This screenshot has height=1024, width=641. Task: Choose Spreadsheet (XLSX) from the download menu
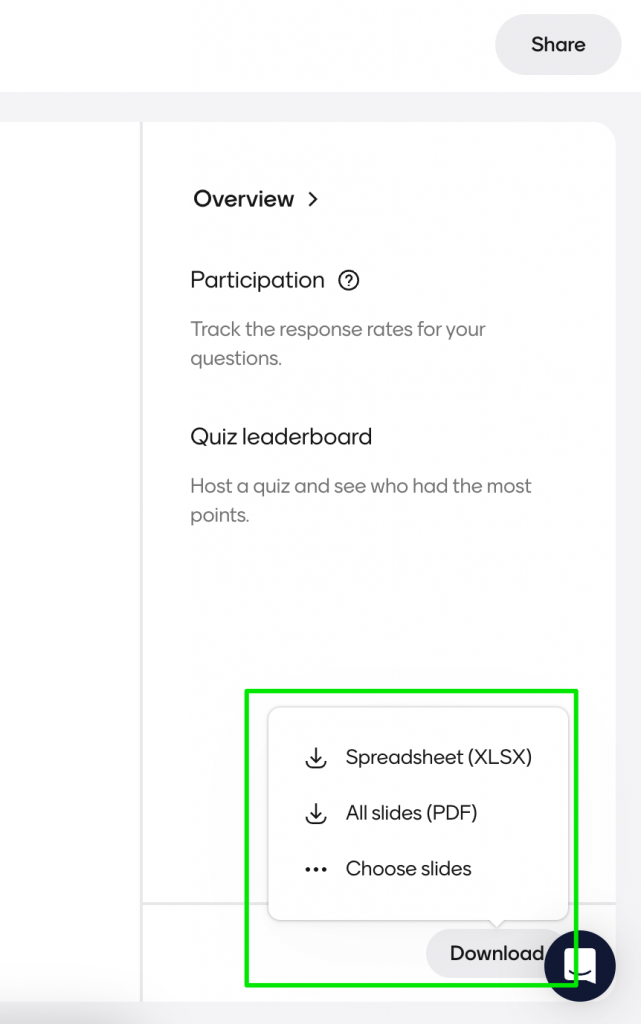[438, 758]
